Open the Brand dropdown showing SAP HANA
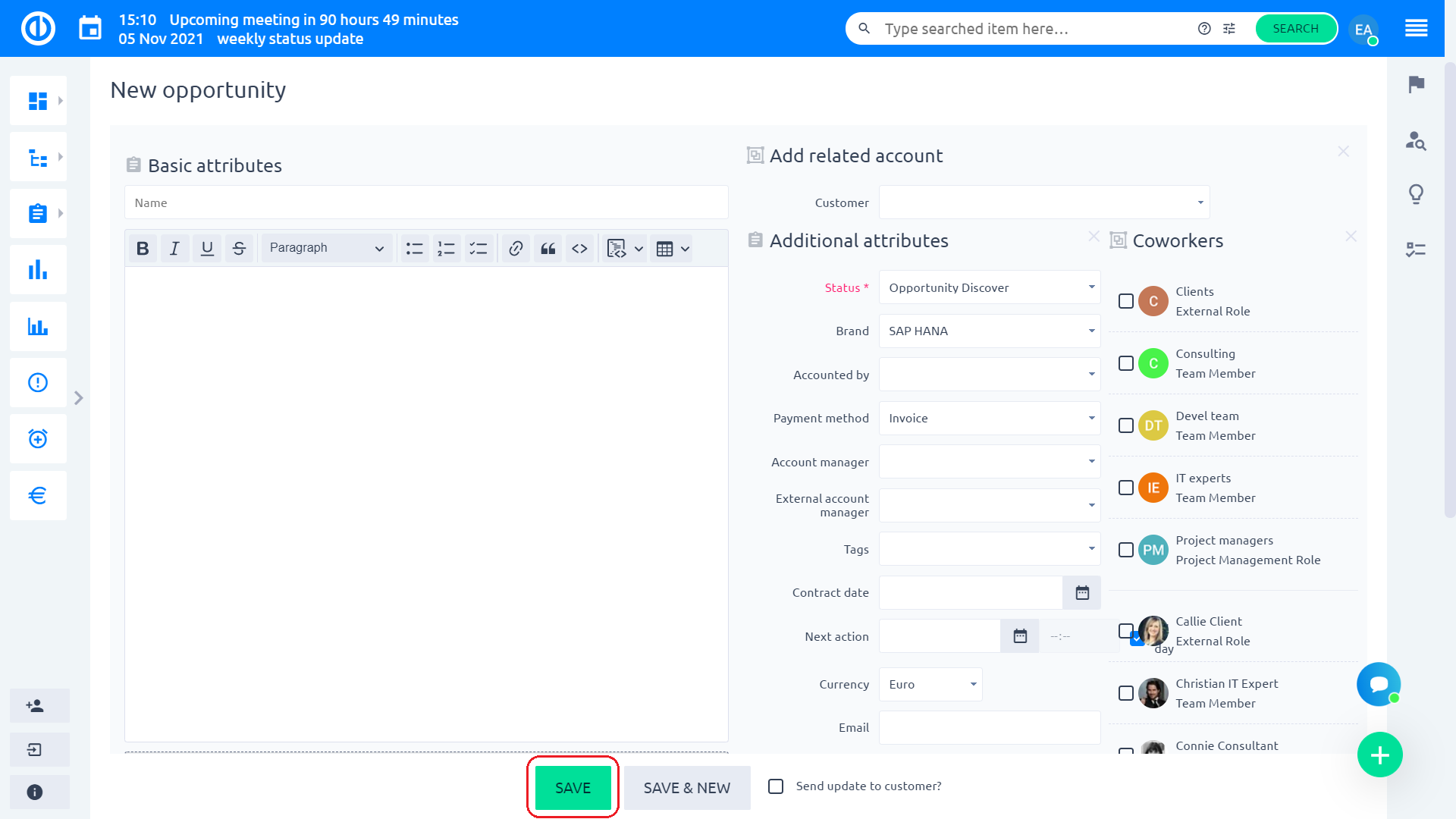Viewport: 1456px width, 819px height. coord(990,331)
